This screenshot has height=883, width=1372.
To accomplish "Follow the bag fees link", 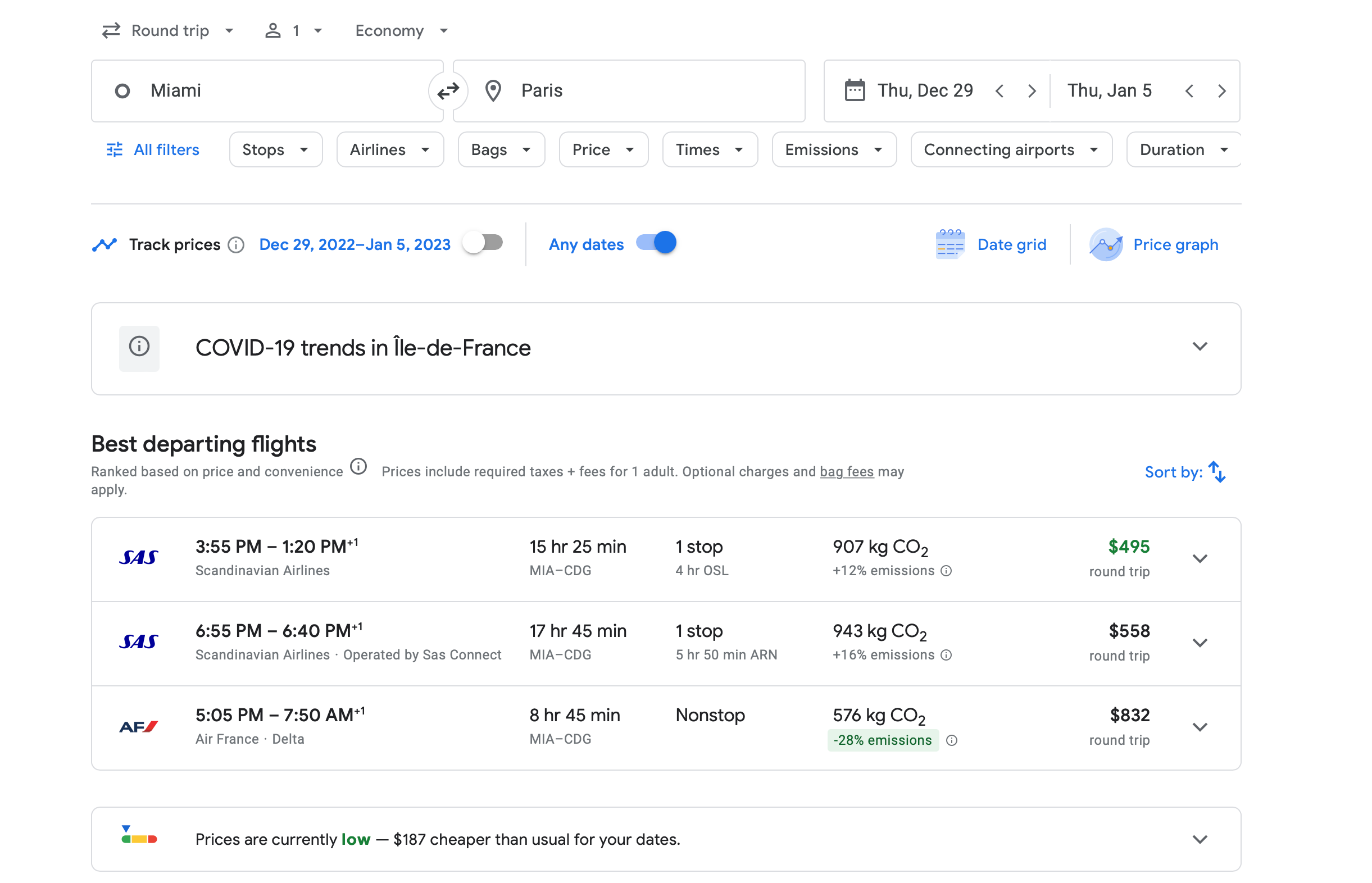I will [x=846, y=471].
